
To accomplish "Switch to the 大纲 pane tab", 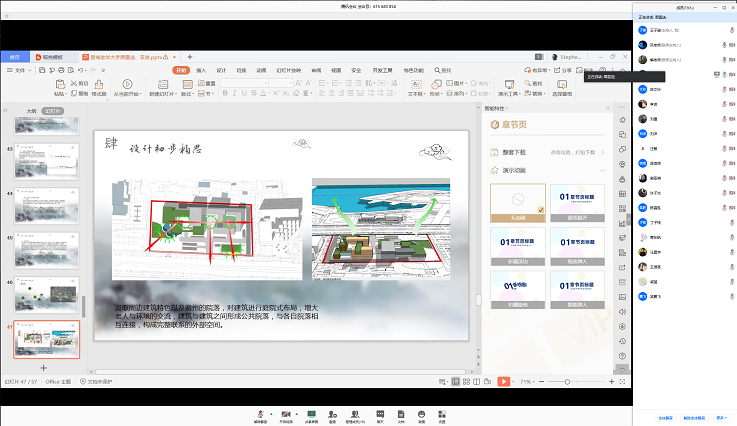I will click(x=31, y=110).
